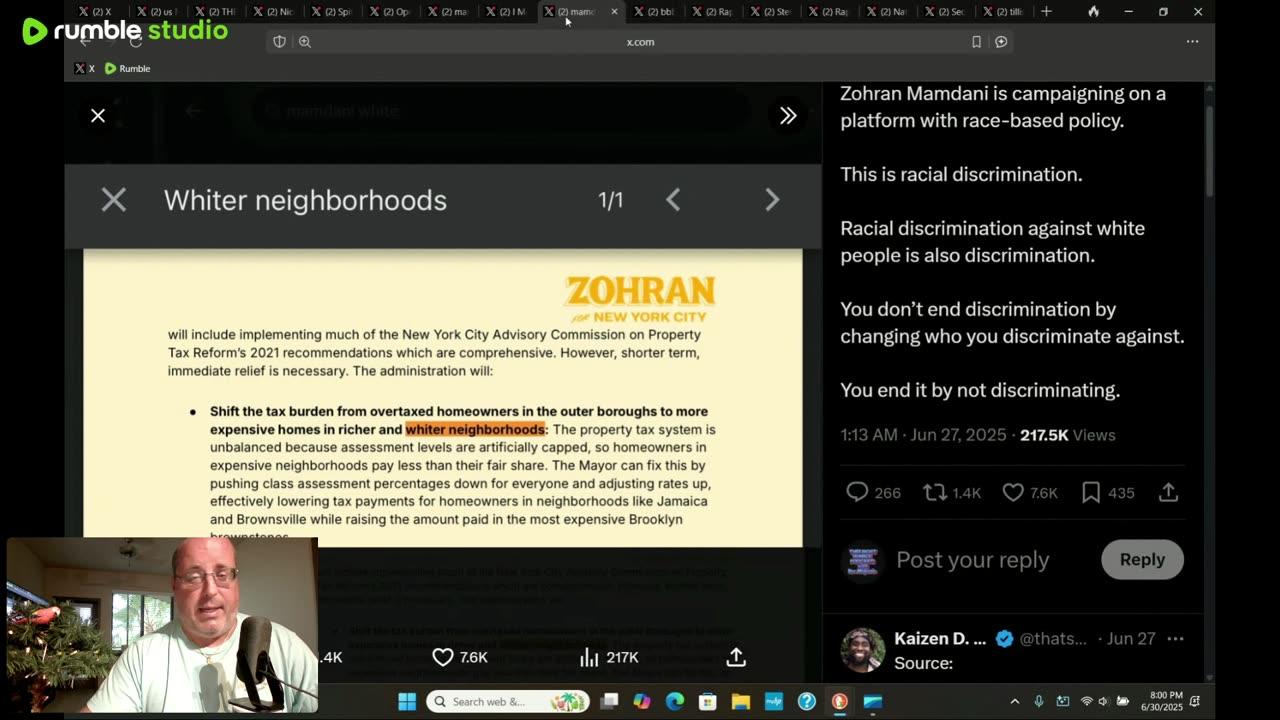Image resolution: width=1280 pixels, height=720 pixels.
Task: Expand the system tray hidden icons chevron
Action: coord(1015,701)
